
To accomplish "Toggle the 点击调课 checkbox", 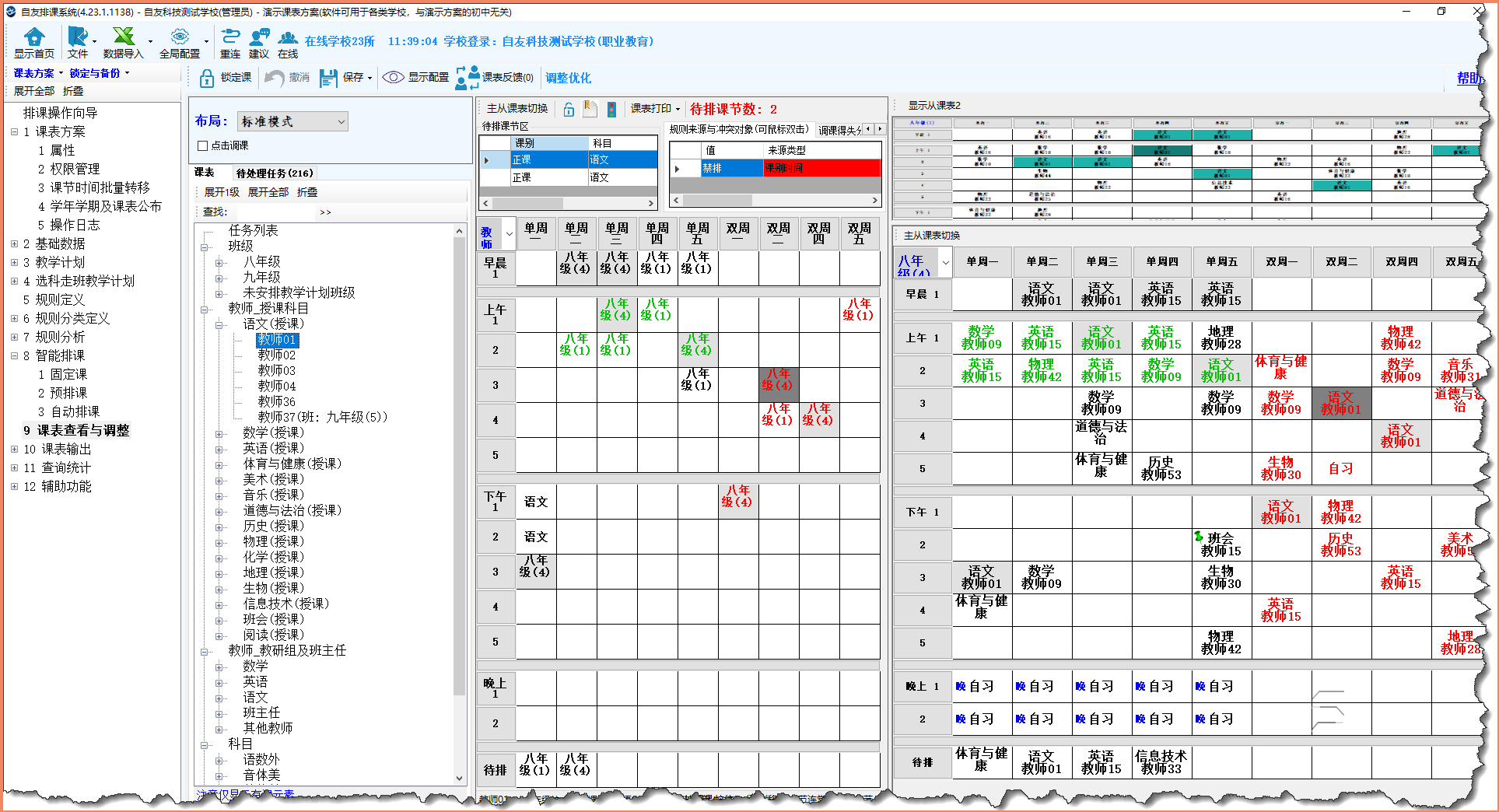I will [203, 145].
